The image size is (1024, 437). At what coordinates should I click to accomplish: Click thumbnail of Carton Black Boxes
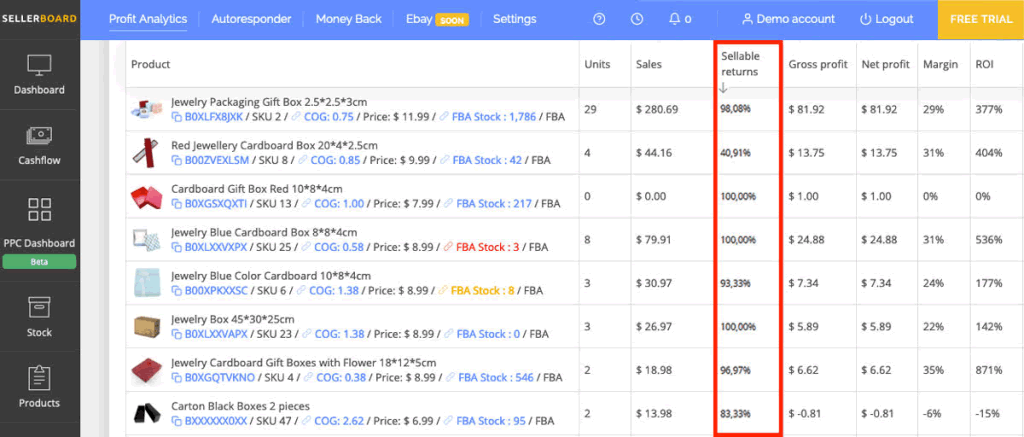coord(146,413)
